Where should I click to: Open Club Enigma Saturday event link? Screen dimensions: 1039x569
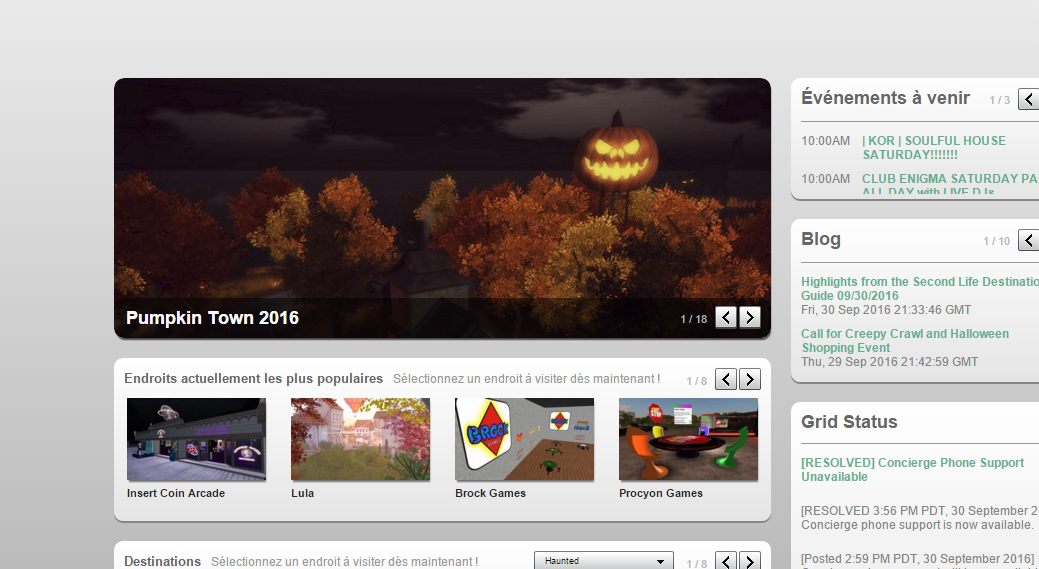(x=950, y=184)
